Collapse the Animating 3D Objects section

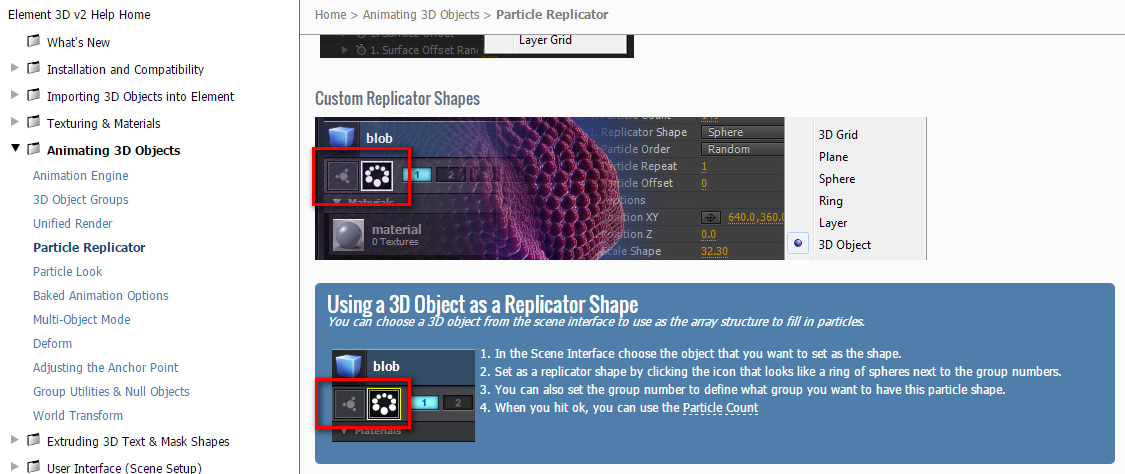[x=15, y=149]
